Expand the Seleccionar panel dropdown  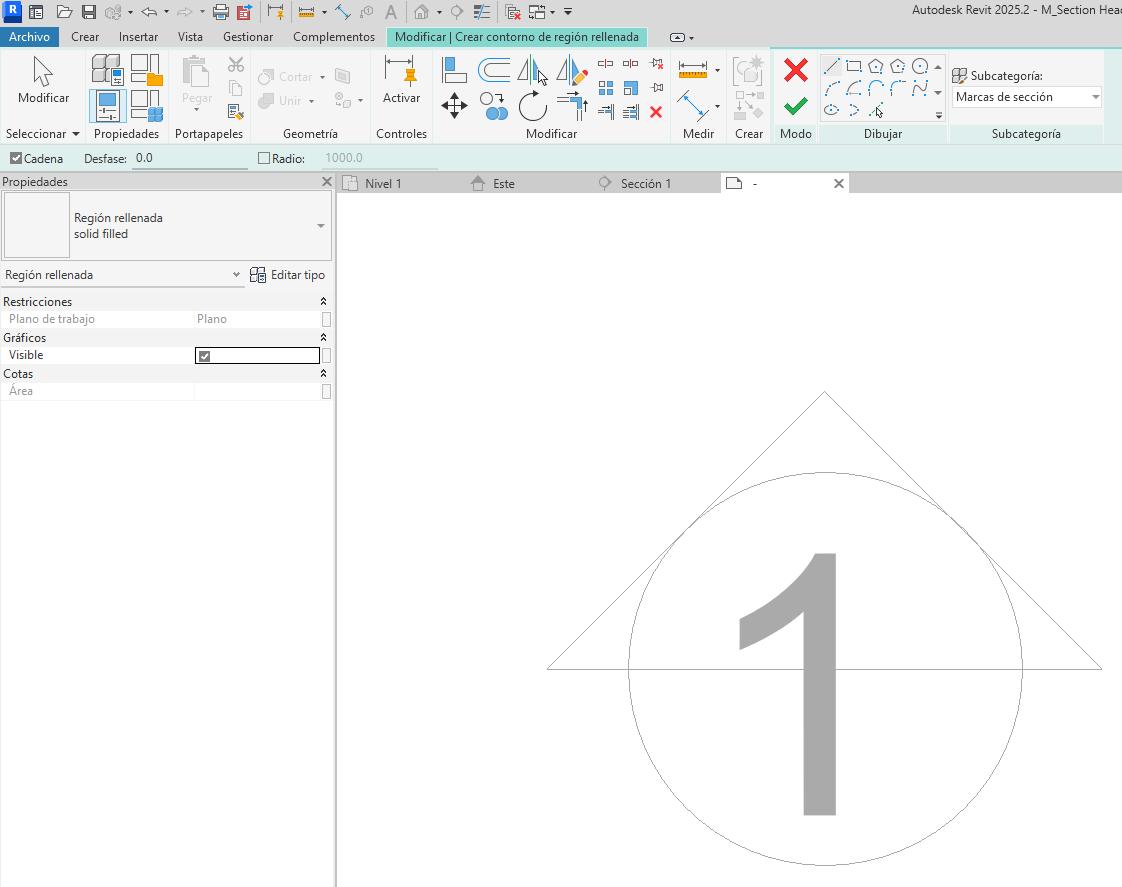pos(42,134)
